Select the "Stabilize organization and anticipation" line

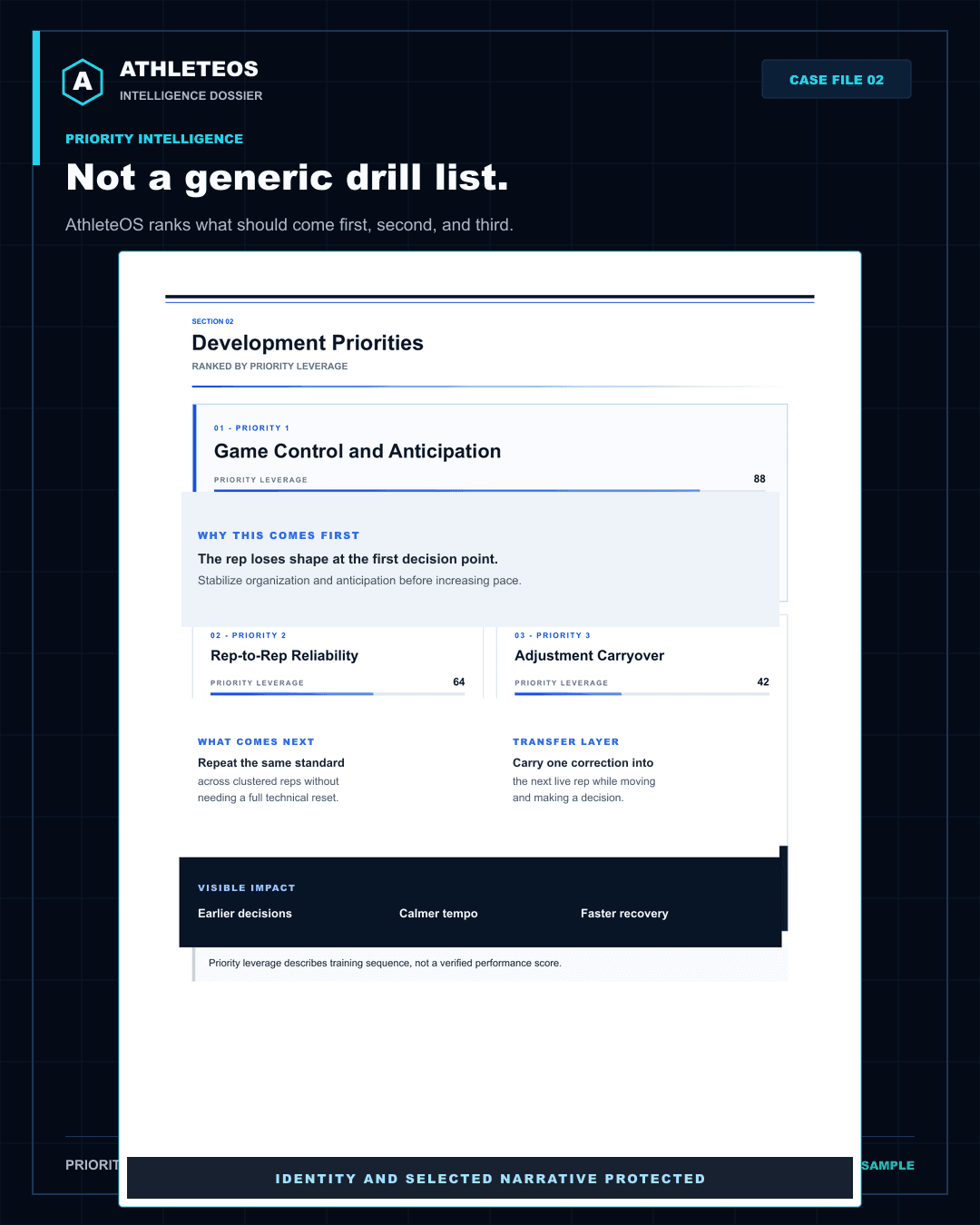click(x=359, y=581)
